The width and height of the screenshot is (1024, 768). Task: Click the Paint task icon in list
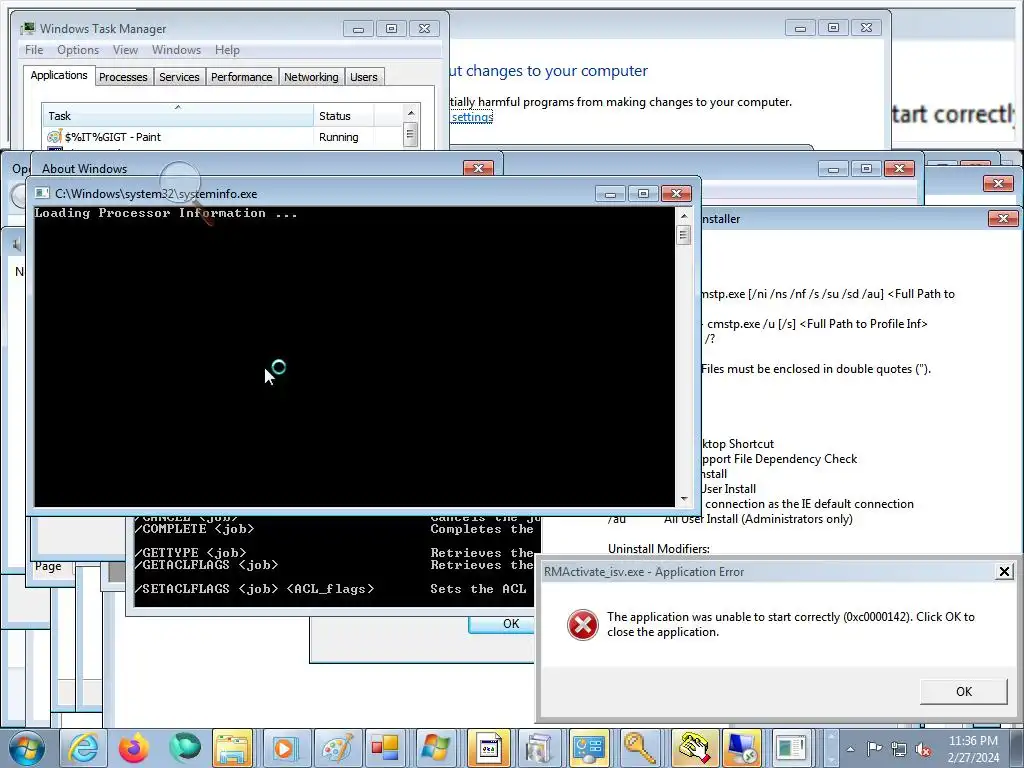click(54, 136)
